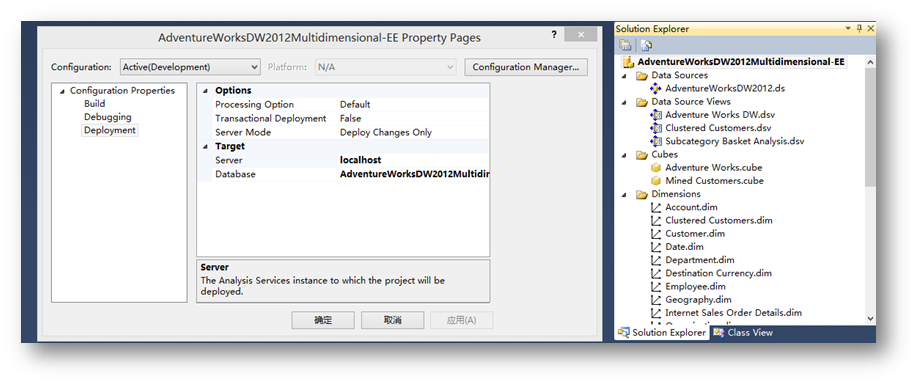Image resolution: width=918 pixels, height=385 pixels.
Task: Click the 确定 (OK) button
Action: [323, 320]
